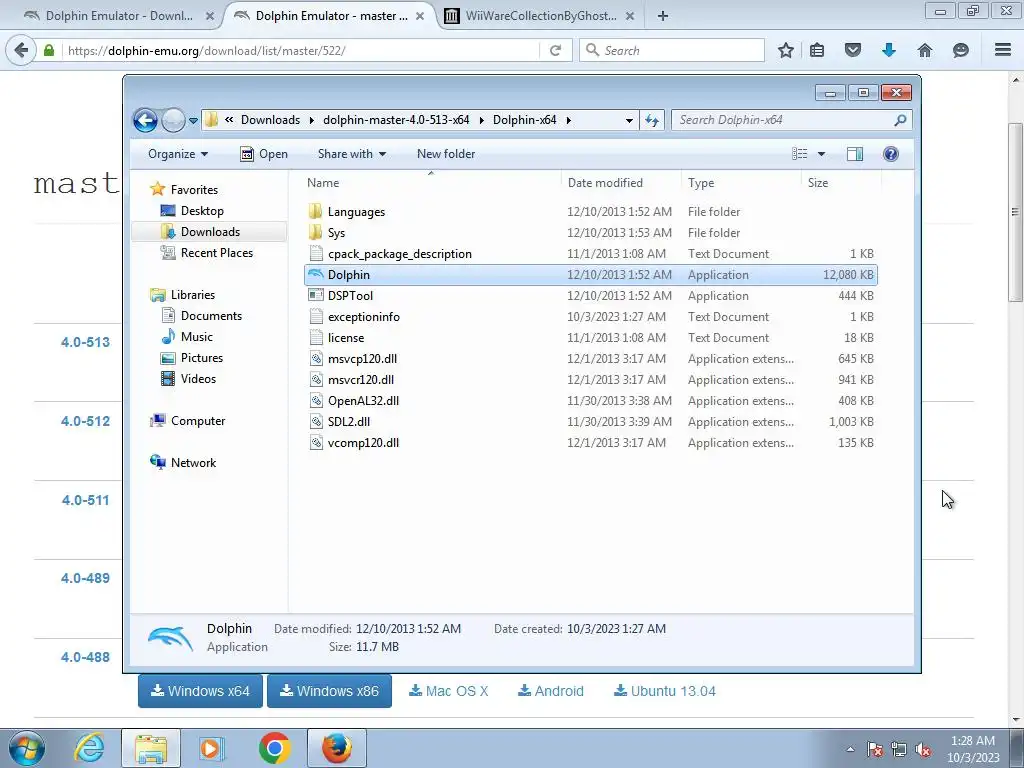1024x768 pixels.
Task: Open the Organize dropdown menu
Action: tap(178, 154)
